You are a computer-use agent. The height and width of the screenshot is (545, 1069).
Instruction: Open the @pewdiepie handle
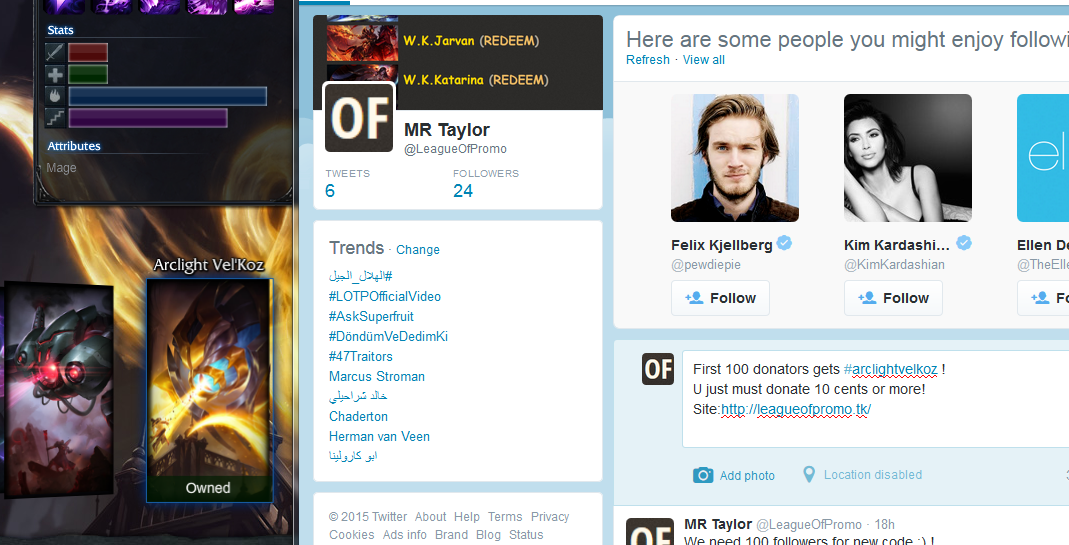(706, 265)
